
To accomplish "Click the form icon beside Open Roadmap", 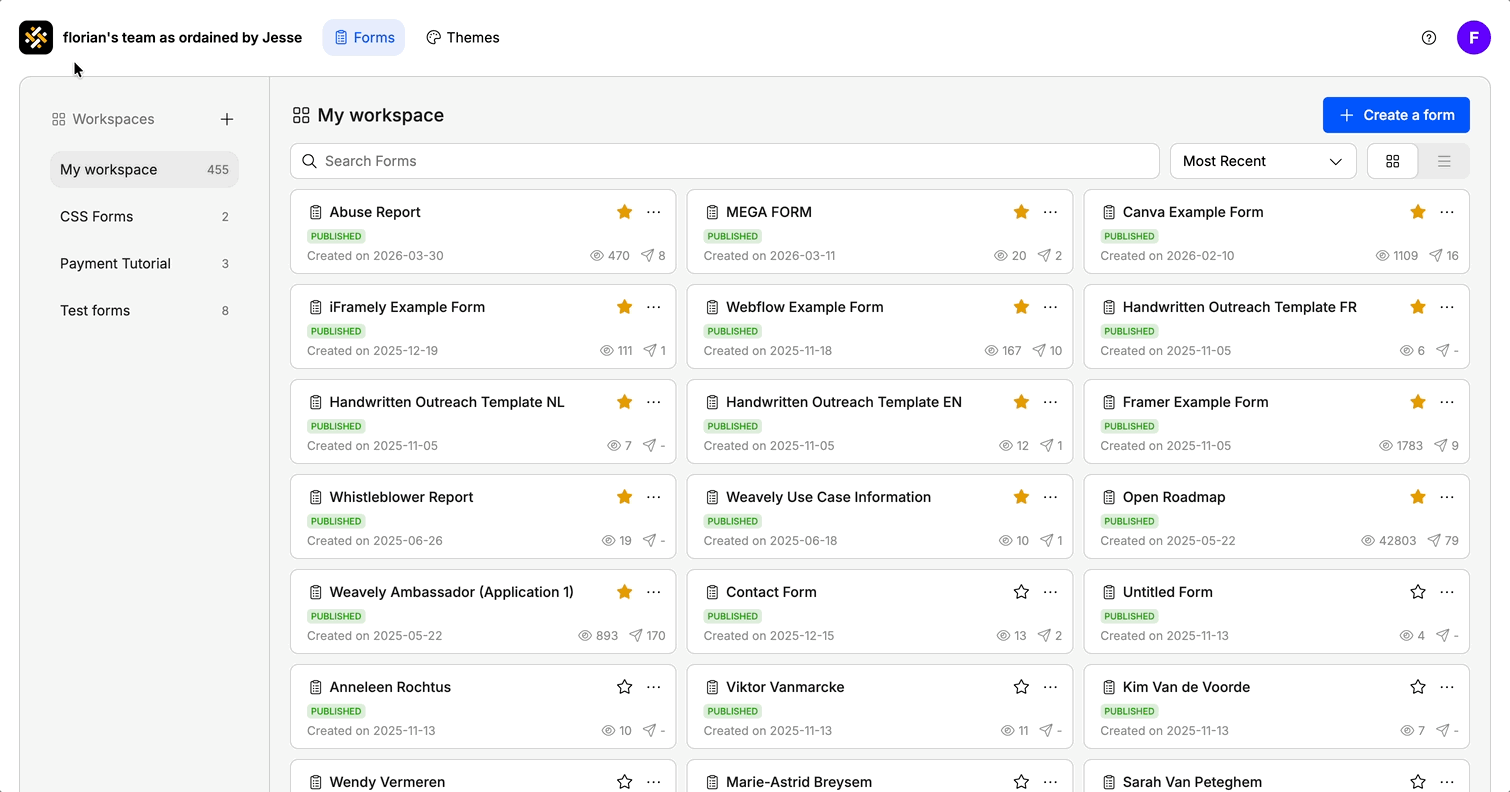I will [1109, 497].
